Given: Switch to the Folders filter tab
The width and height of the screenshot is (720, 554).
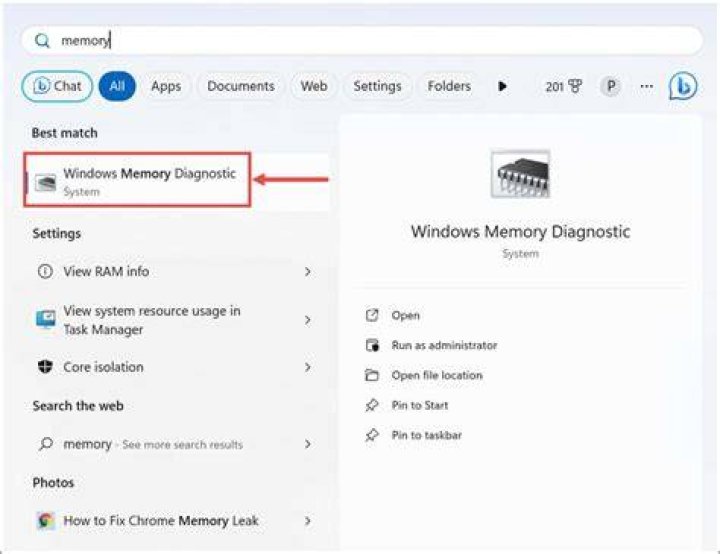Looking at the screenshot, I should point(449,86).
